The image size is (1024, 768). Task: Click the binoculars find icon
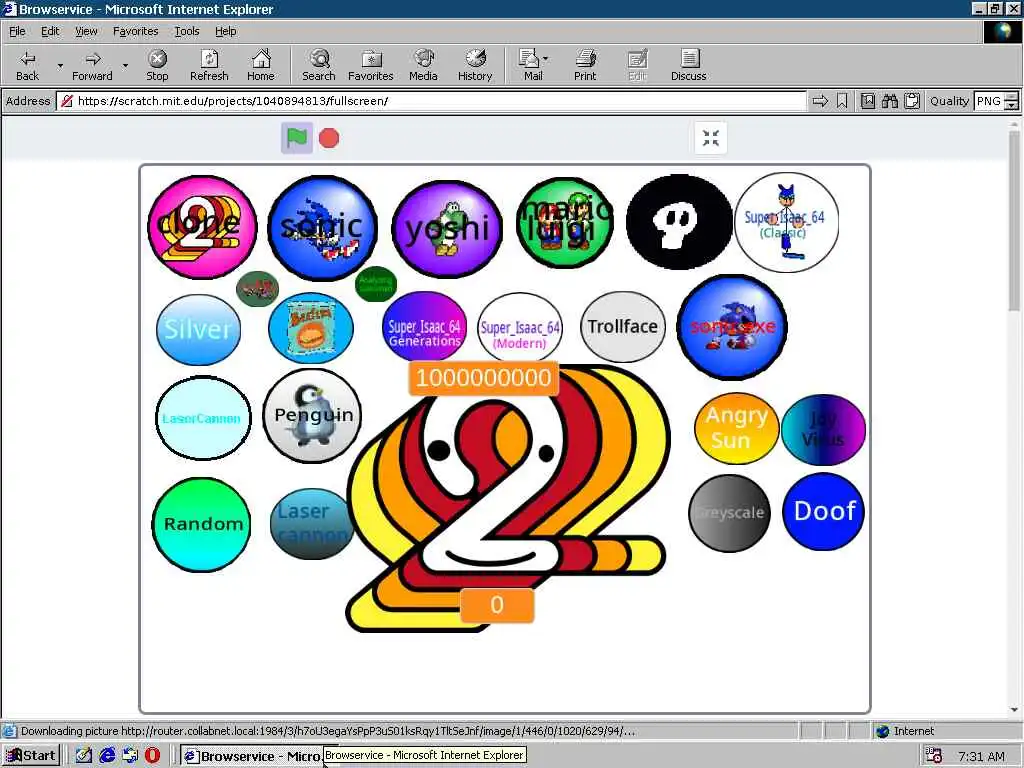point(889,101)
